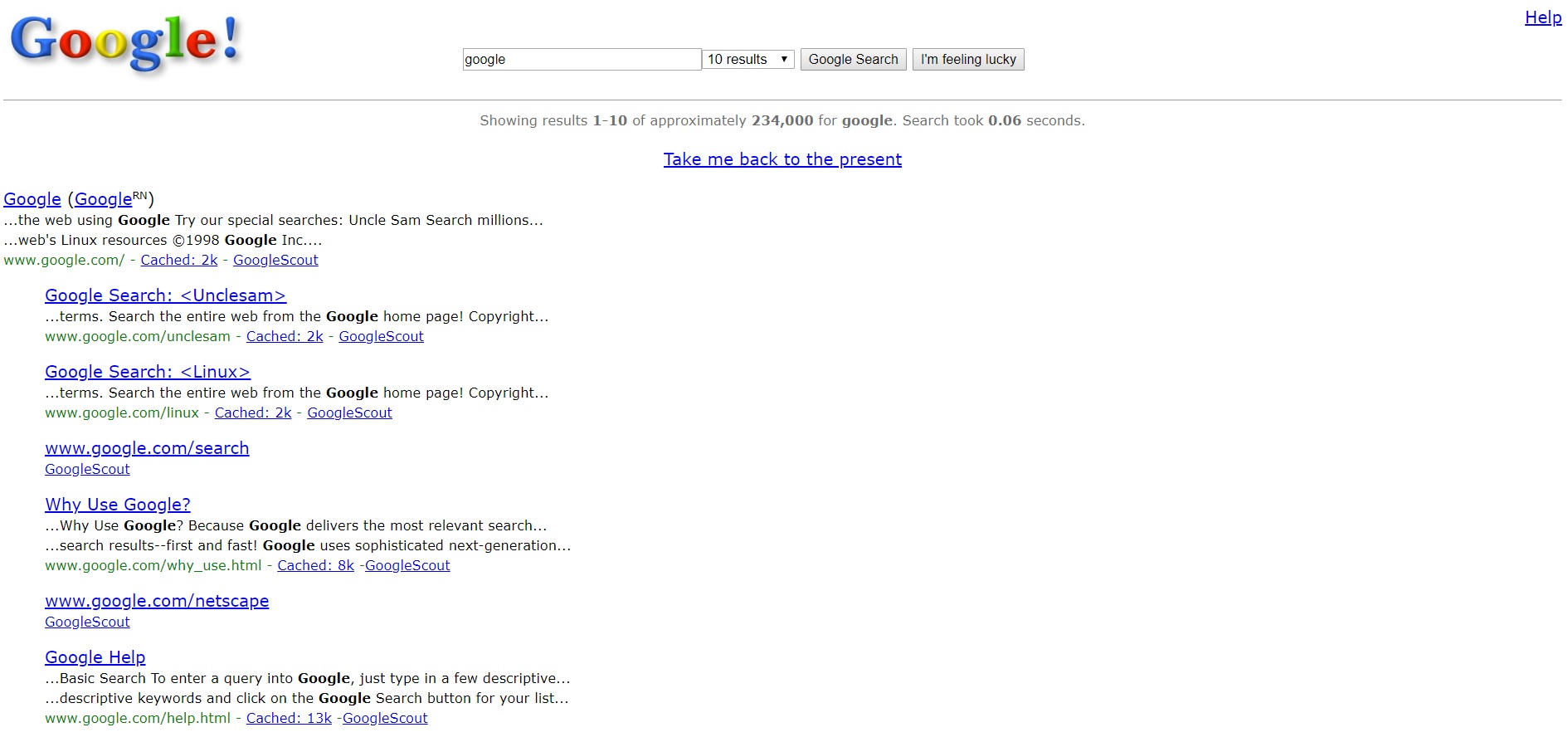Open Google Search: <Linux> result
This screenshot has width=1568, height=742.
(x=148, y=372)
